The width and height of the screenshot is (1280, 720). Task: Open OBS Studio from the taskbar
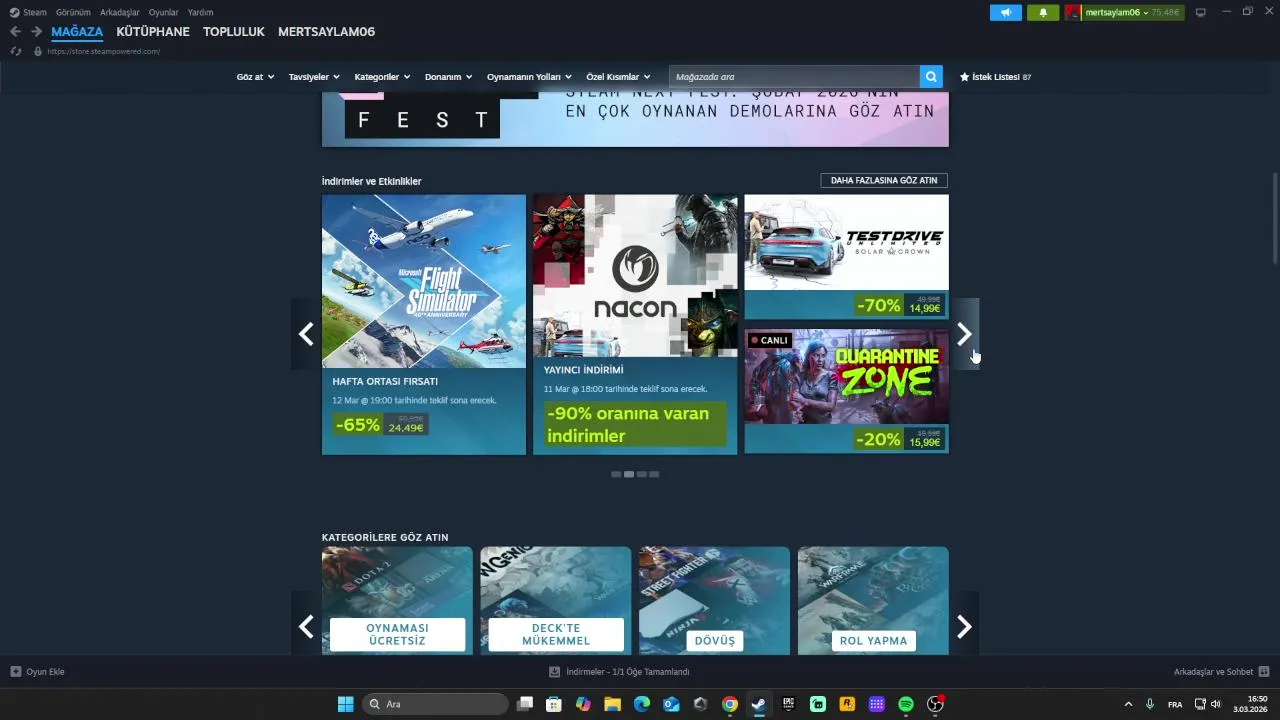(935, 704)
